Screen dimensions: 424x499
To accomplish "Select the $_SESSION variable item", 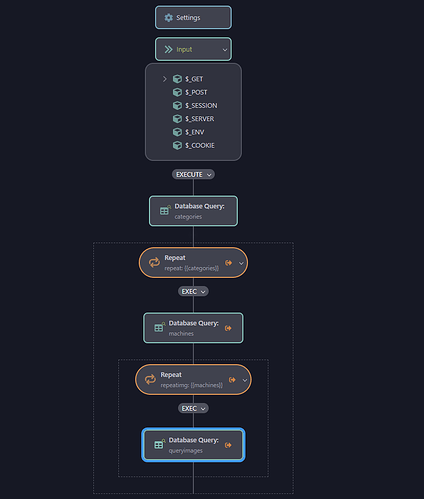I will click(195, 106).
